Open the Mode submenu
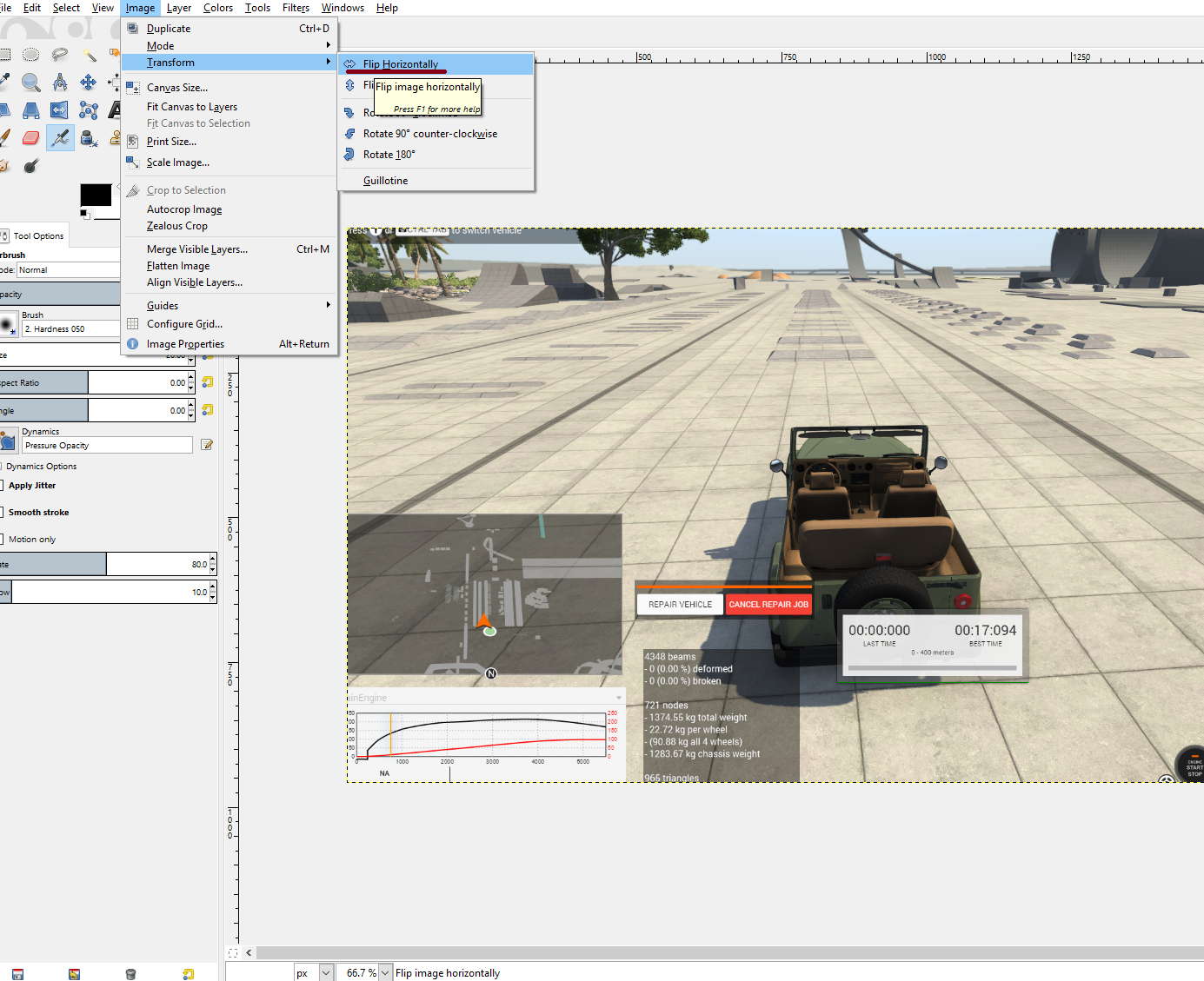The width and height of the screenshot is (1204, 981). point(229,46)
